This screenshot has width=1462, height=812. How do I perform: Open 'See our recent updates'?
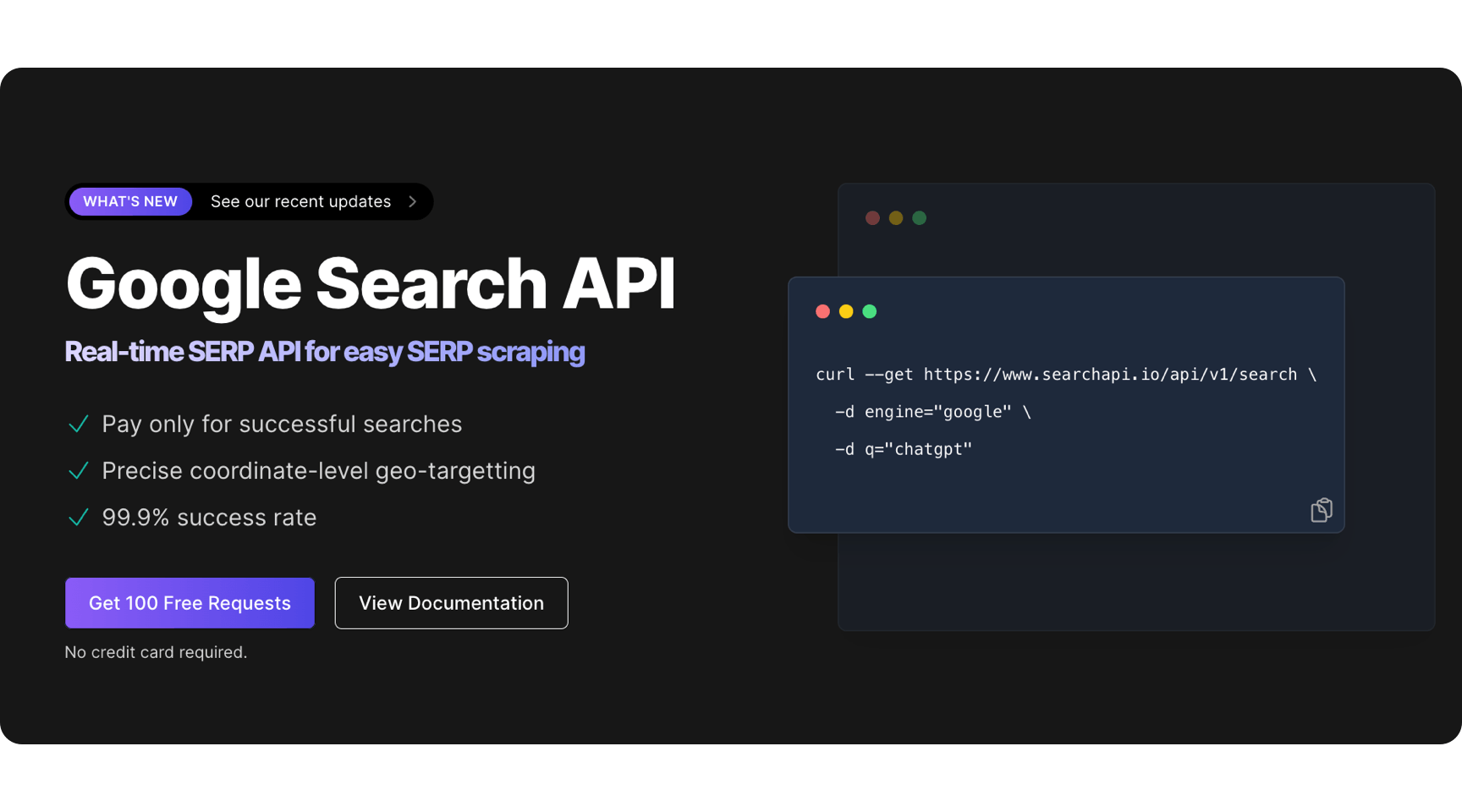pos(300,201)
